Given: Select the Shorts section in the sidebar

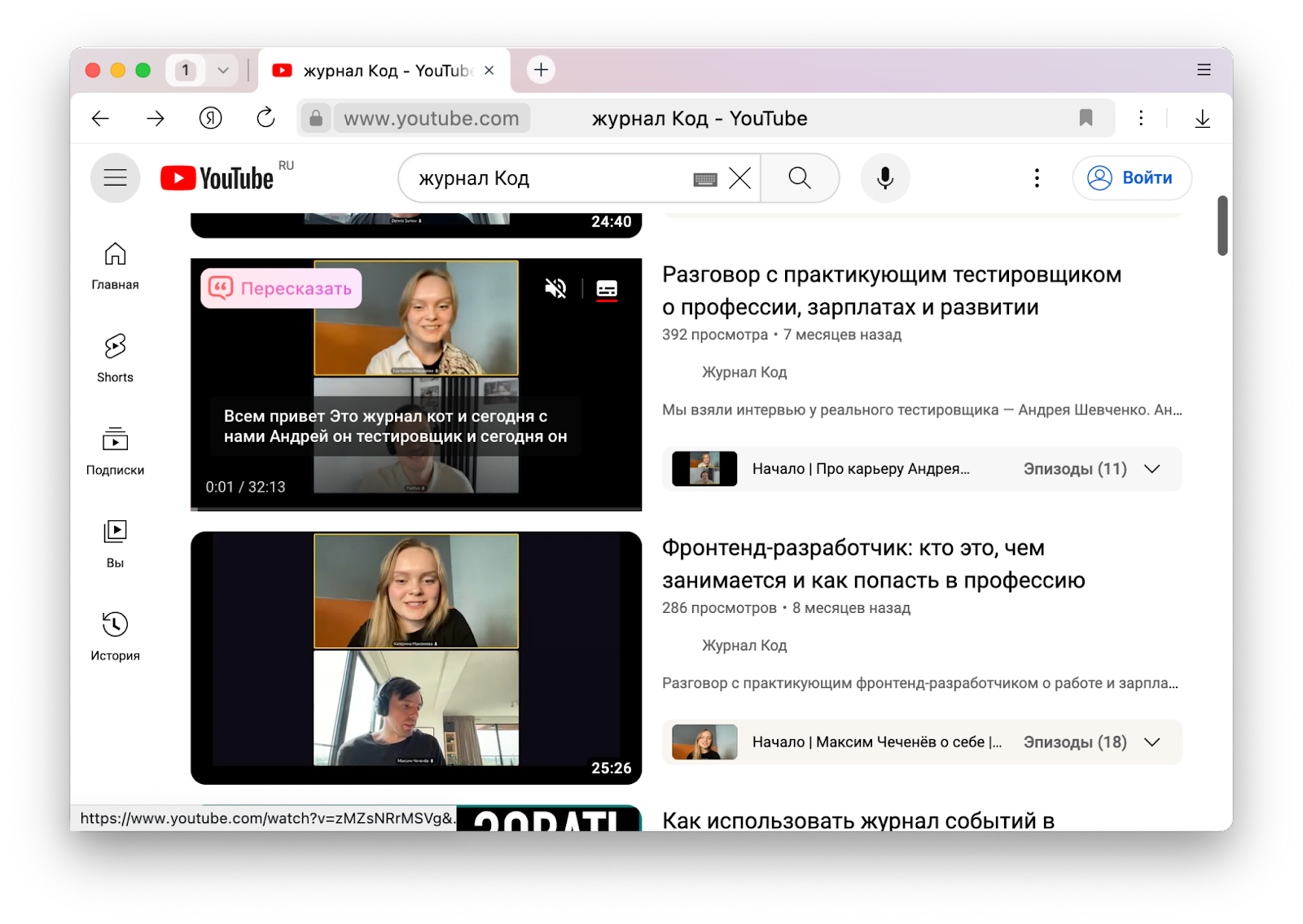Looking at the screenshot, I should 114,356.
